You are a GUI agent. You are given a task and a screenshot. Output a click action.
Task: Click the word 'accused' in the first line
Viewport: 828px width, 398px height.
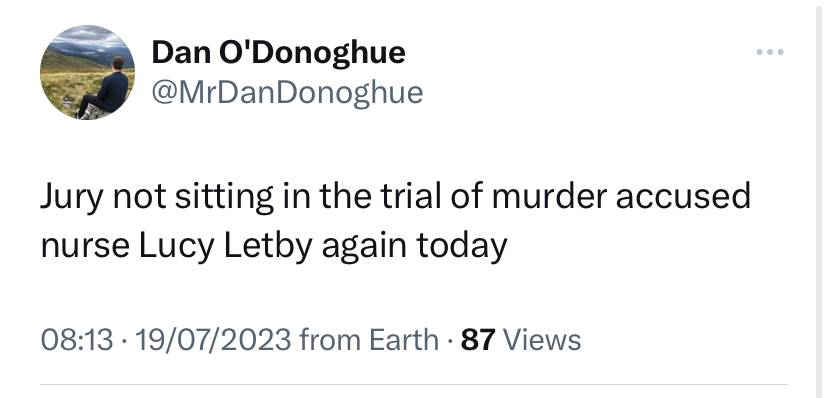pos(683,195)
